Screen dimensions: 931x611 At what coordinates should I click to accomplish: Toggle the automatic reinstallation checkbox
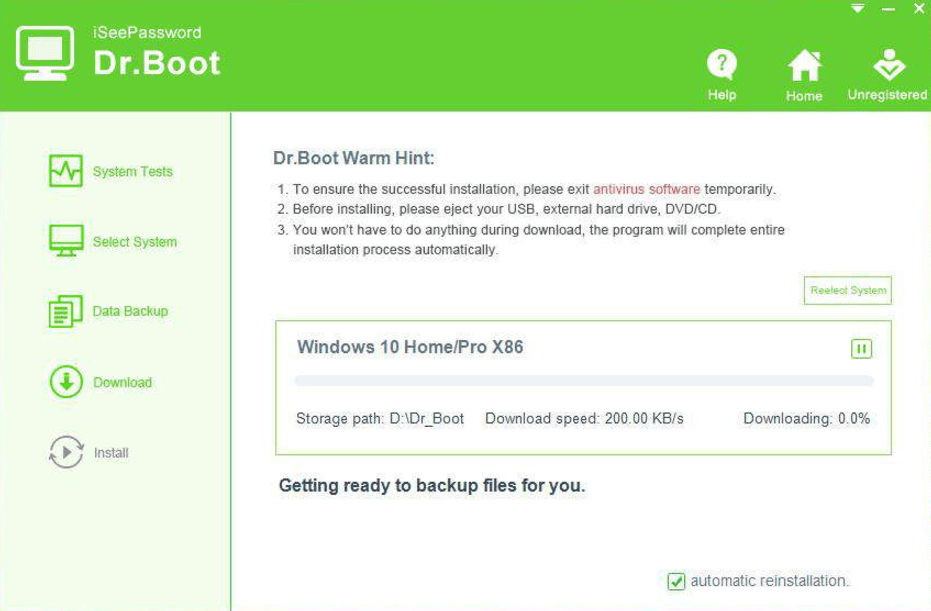tap(676, 581)
